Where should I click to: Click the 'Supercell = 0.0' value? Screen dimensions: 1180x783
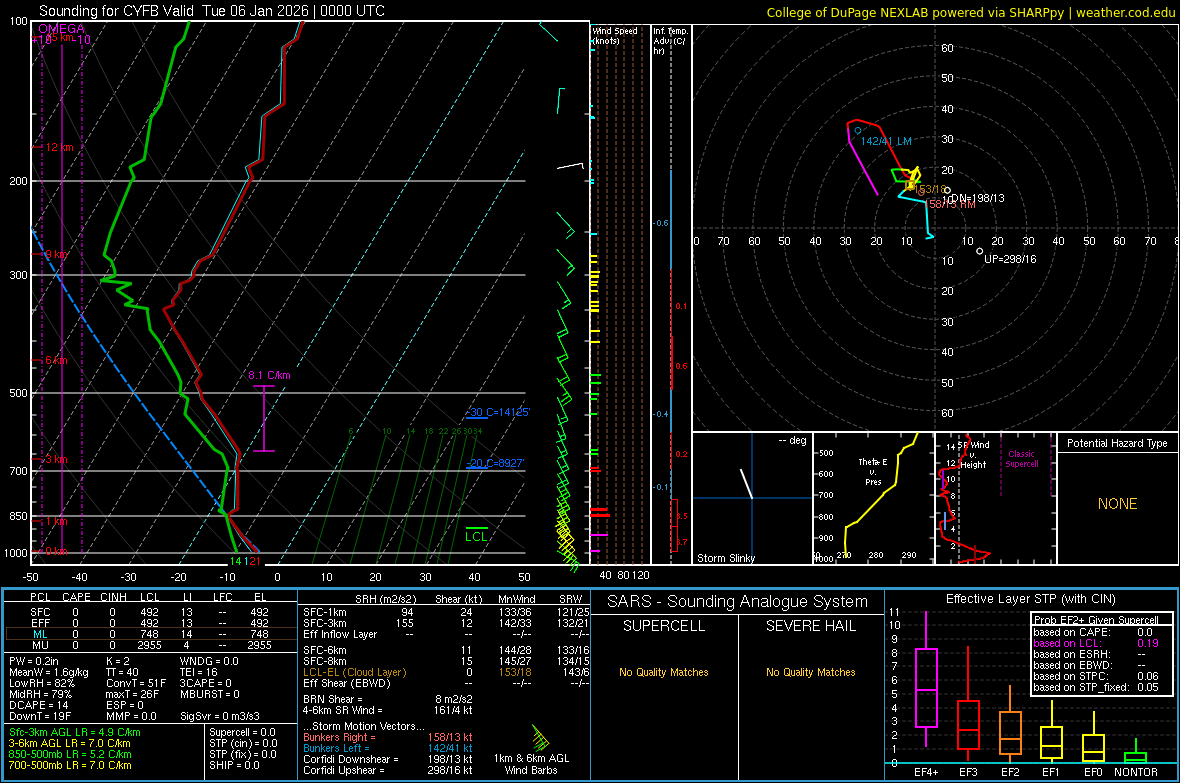(242, 733)
